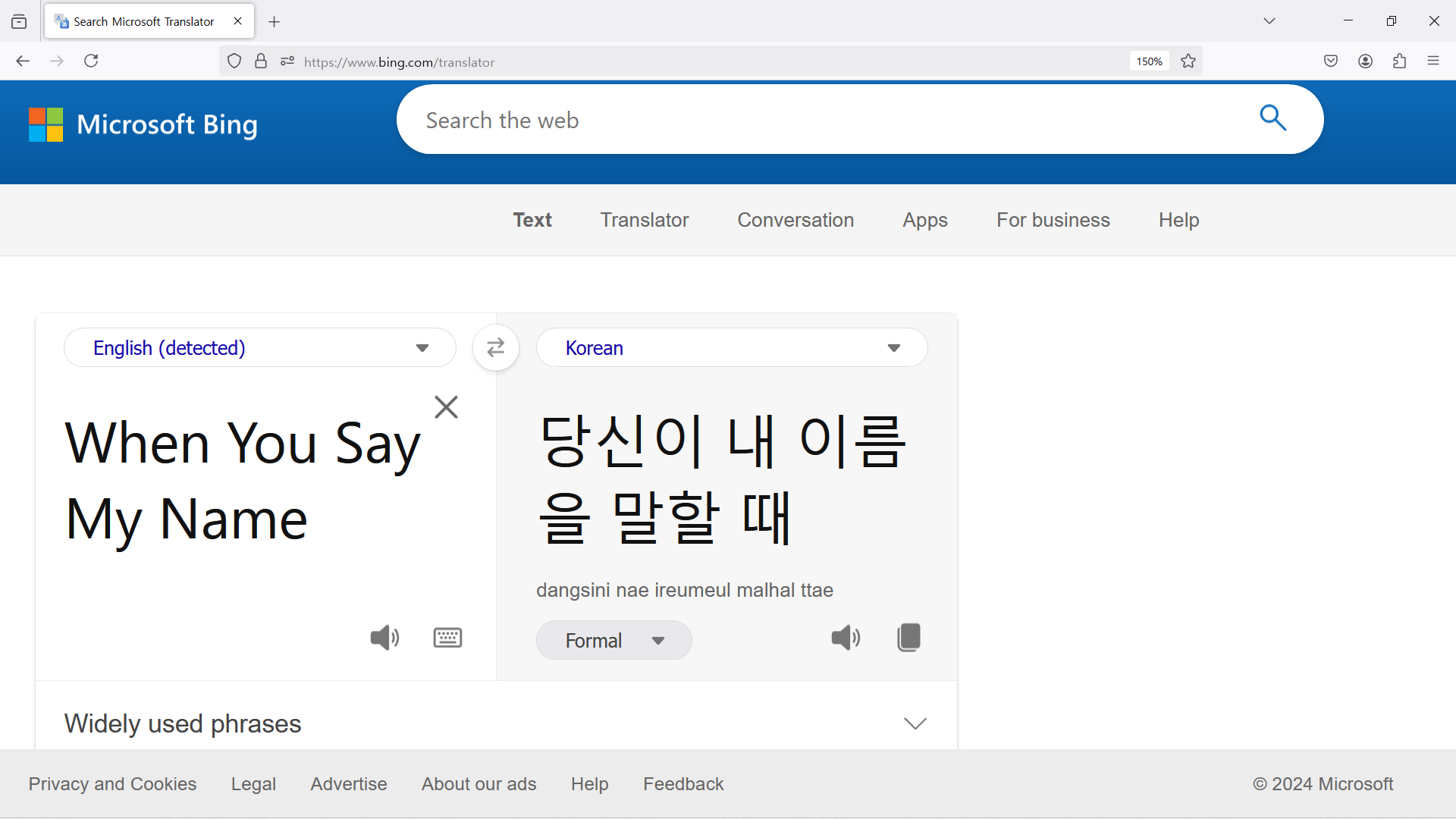Bookmark this page with star icon
1456x819 pixels.
pos(1188,61)
